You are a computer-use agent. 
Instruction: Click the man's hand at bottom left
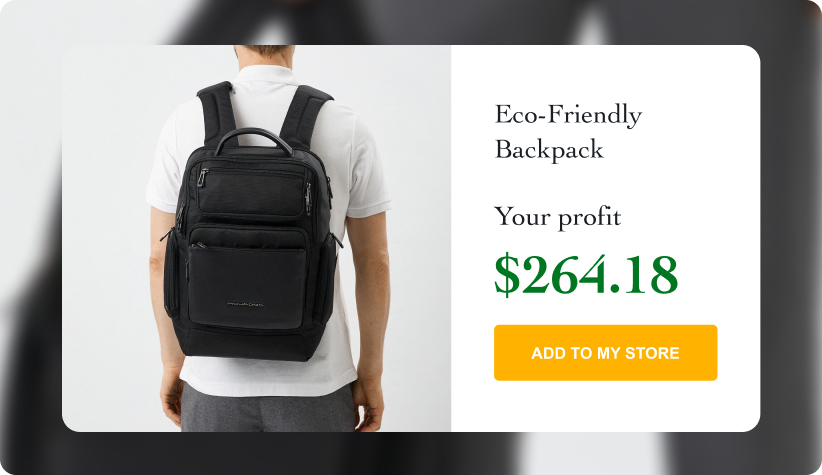(172, 403)
